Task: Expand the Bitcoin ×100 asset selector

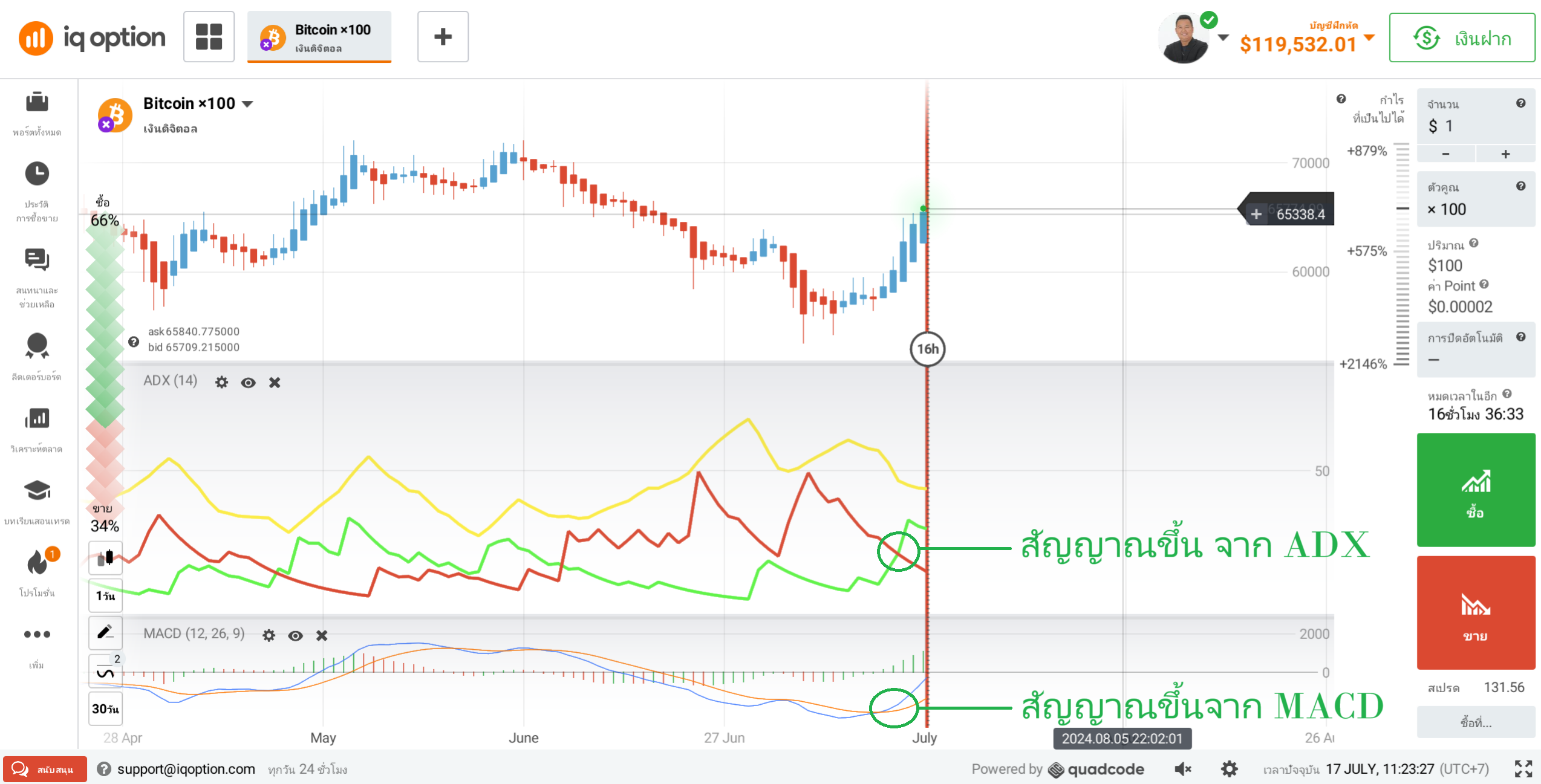Action: 247,104
